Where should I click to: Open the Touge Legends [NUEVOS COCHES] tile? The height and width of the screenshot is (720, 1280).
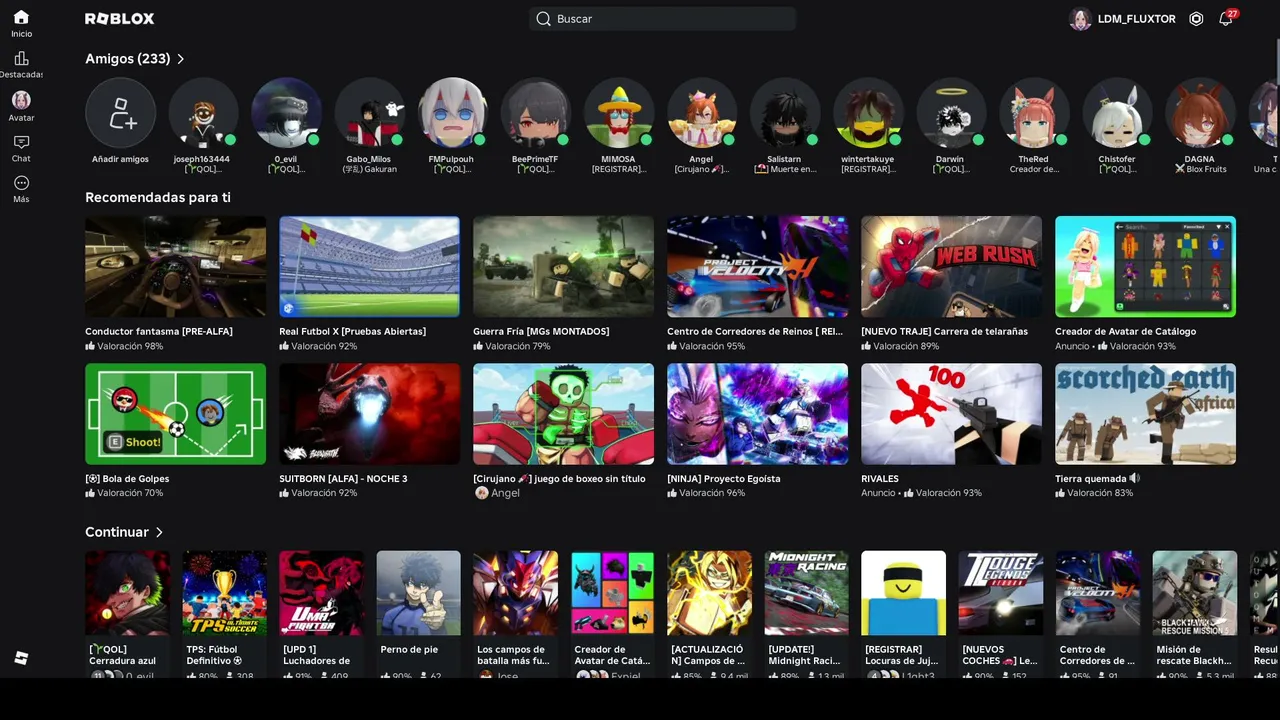point(1000,614)
